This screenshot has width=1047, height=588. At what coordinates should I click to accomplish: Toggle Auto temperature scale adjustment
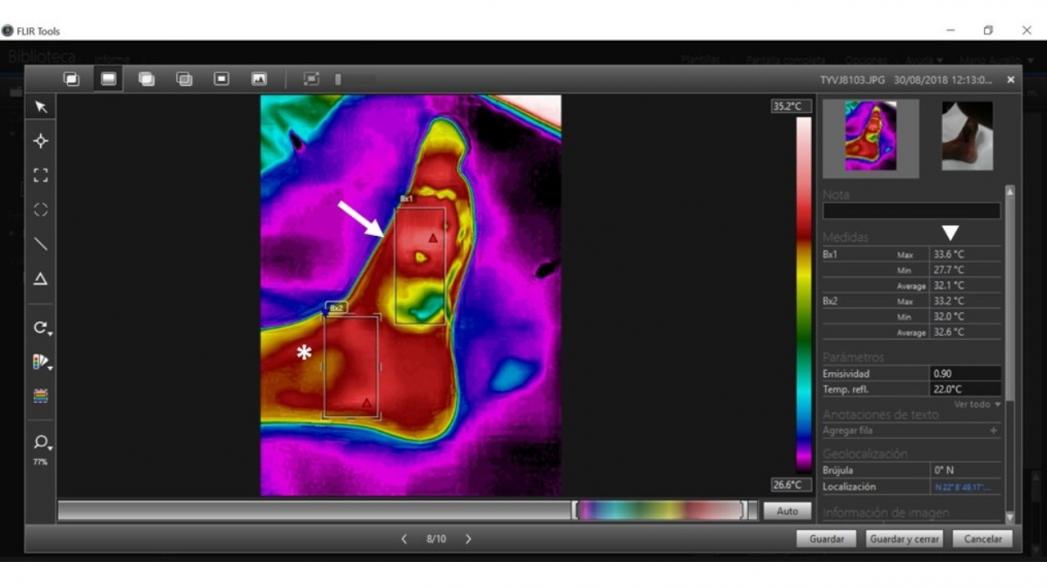787,511
